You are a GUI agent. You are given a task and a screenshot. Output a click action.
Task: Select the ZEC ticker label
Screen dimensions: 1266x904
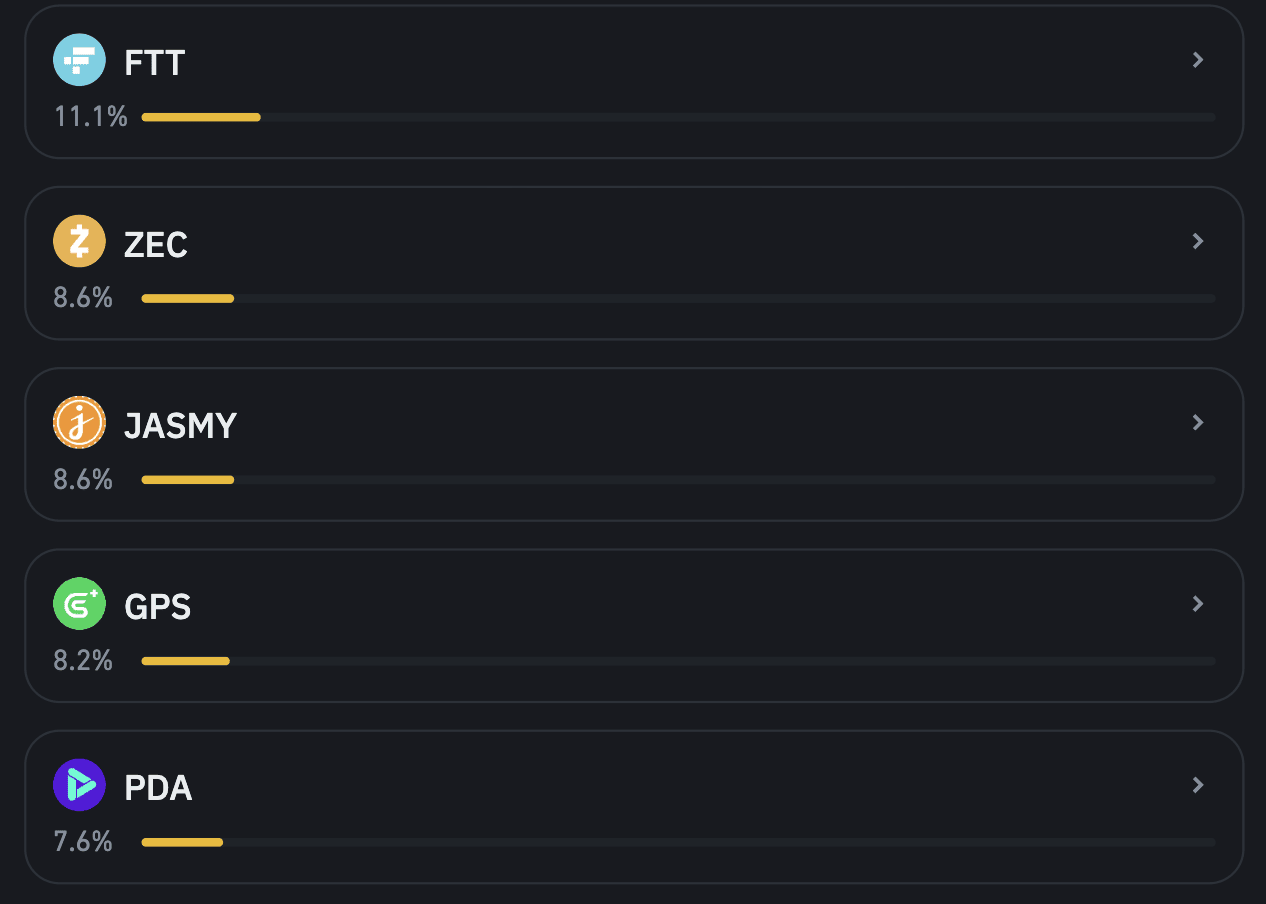click(156, 245)
